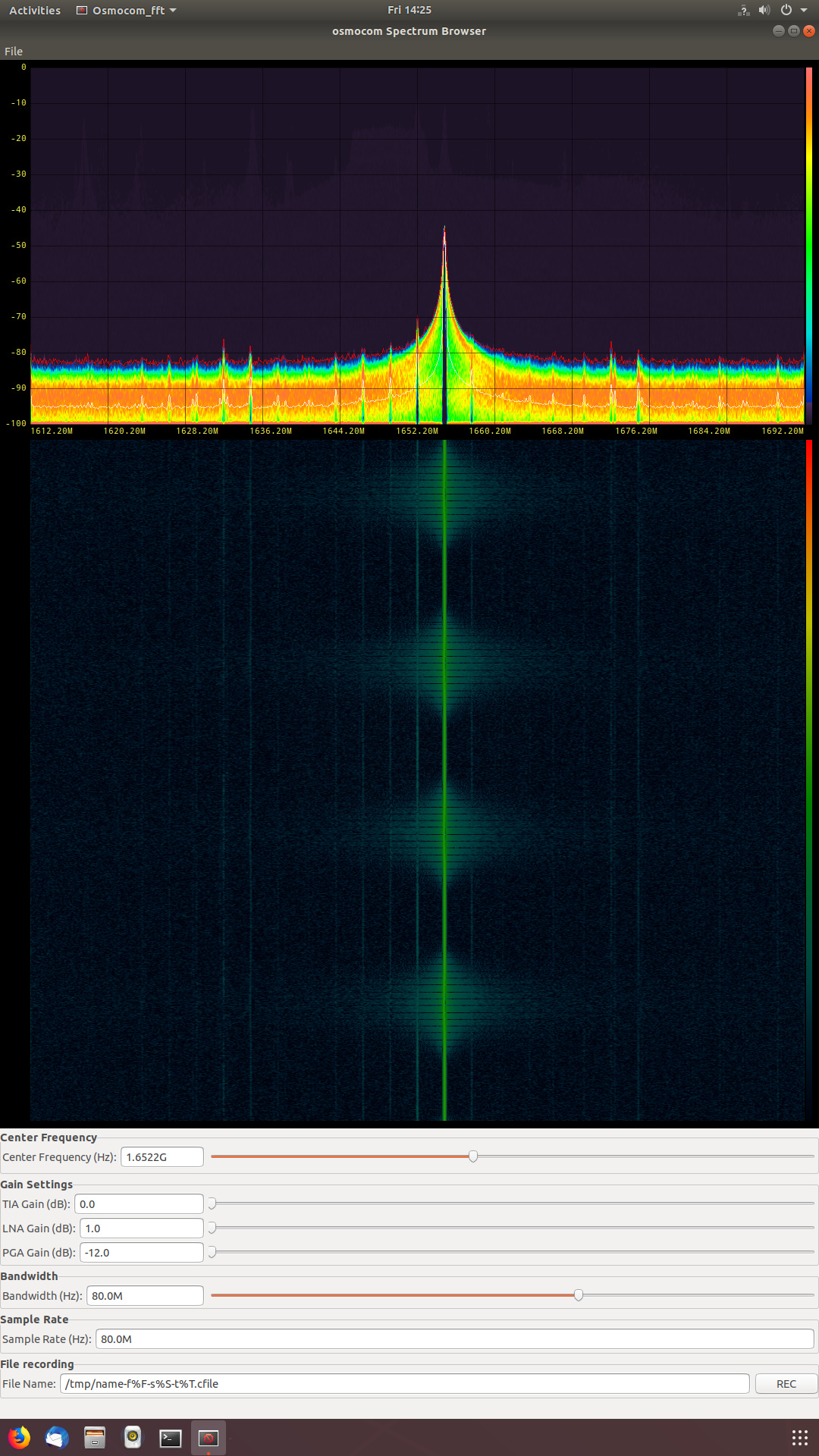The image size is (819, 1456).
Task: Open the Osmocom_fft application menu
Action: [127, 11]
